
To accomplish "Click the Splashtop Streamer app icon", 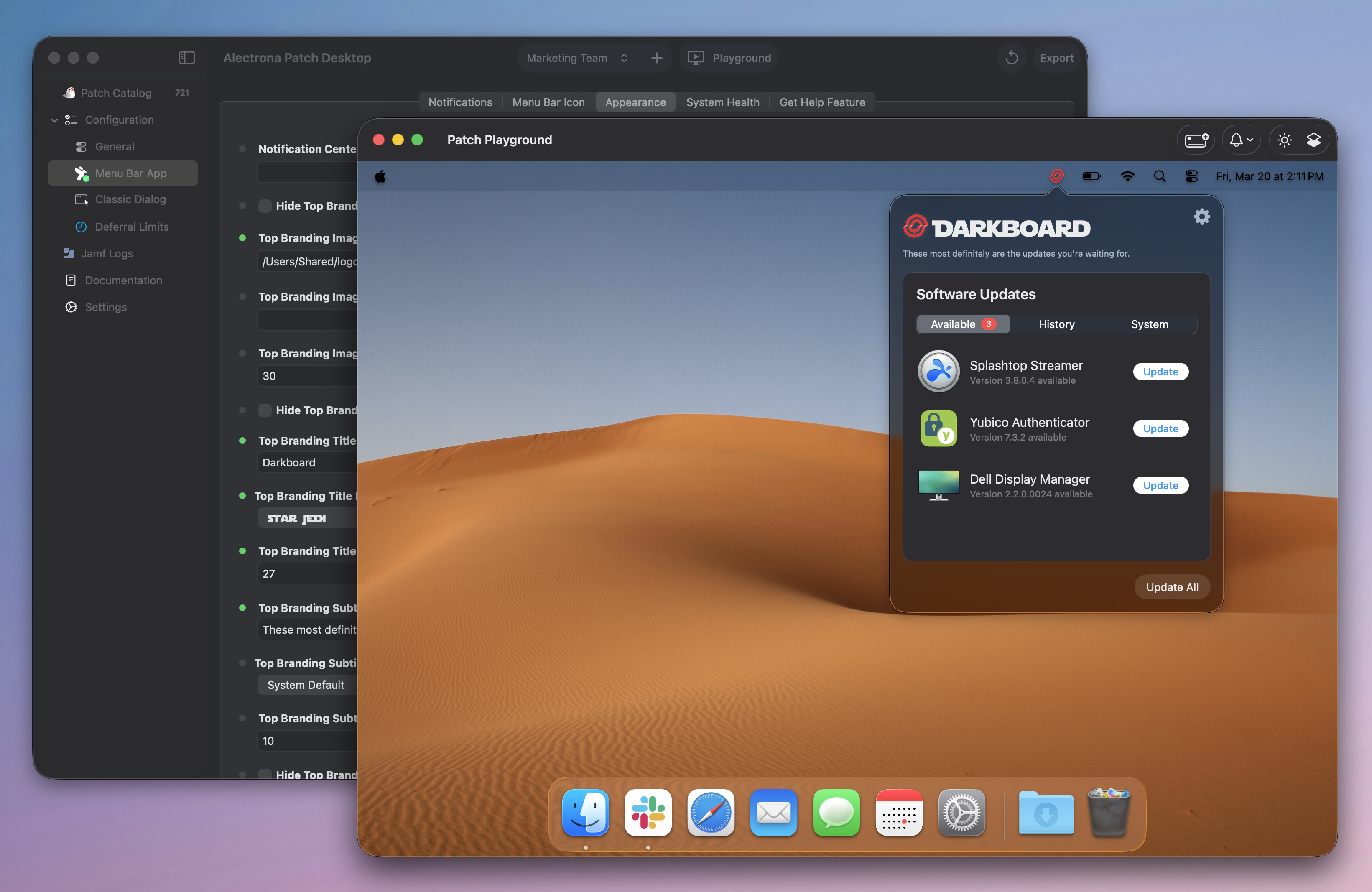I will point(938,372).
